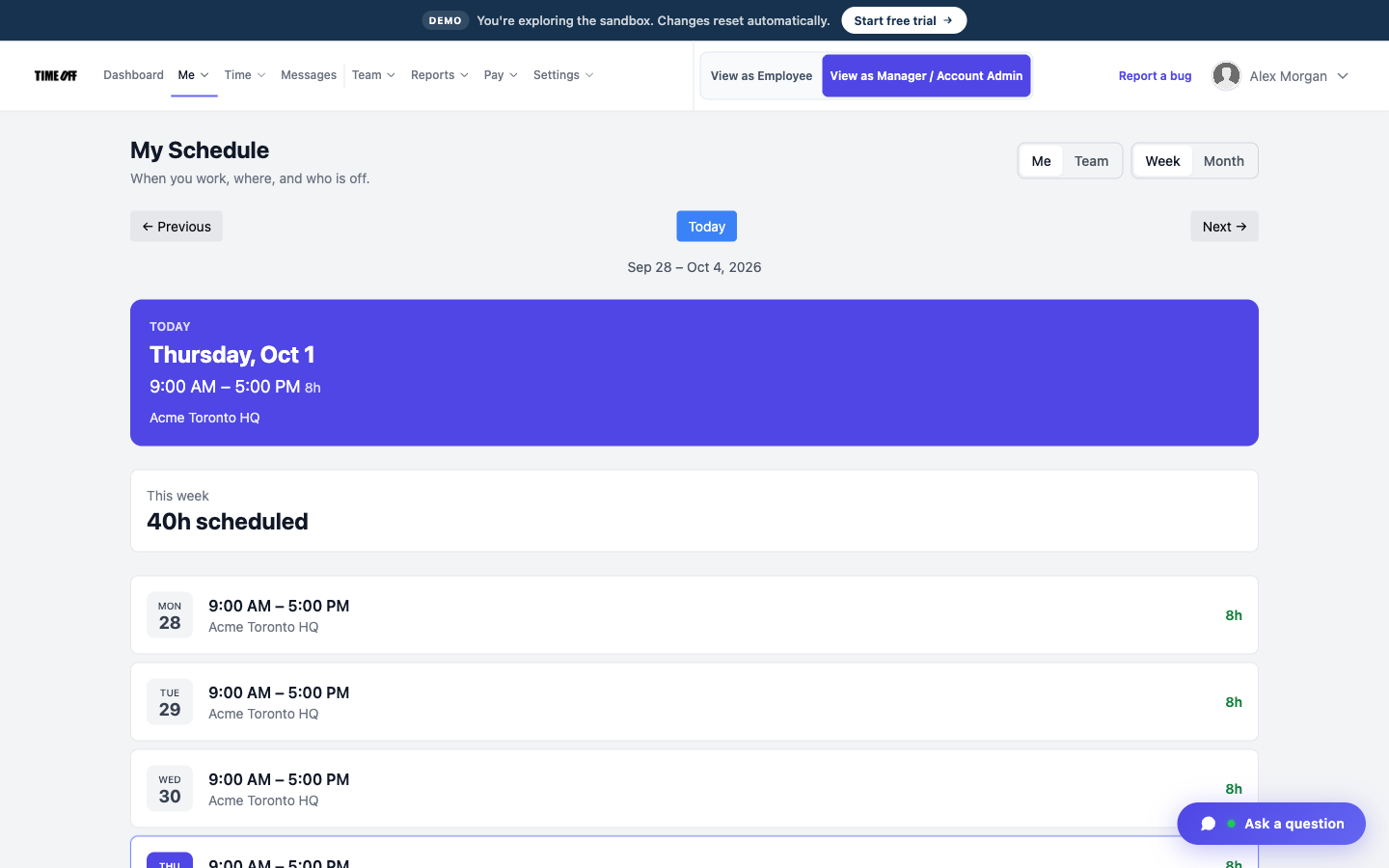
Task: Select the TUE 29 date badge
Action: pyautogui.click(x=170, y=702)
